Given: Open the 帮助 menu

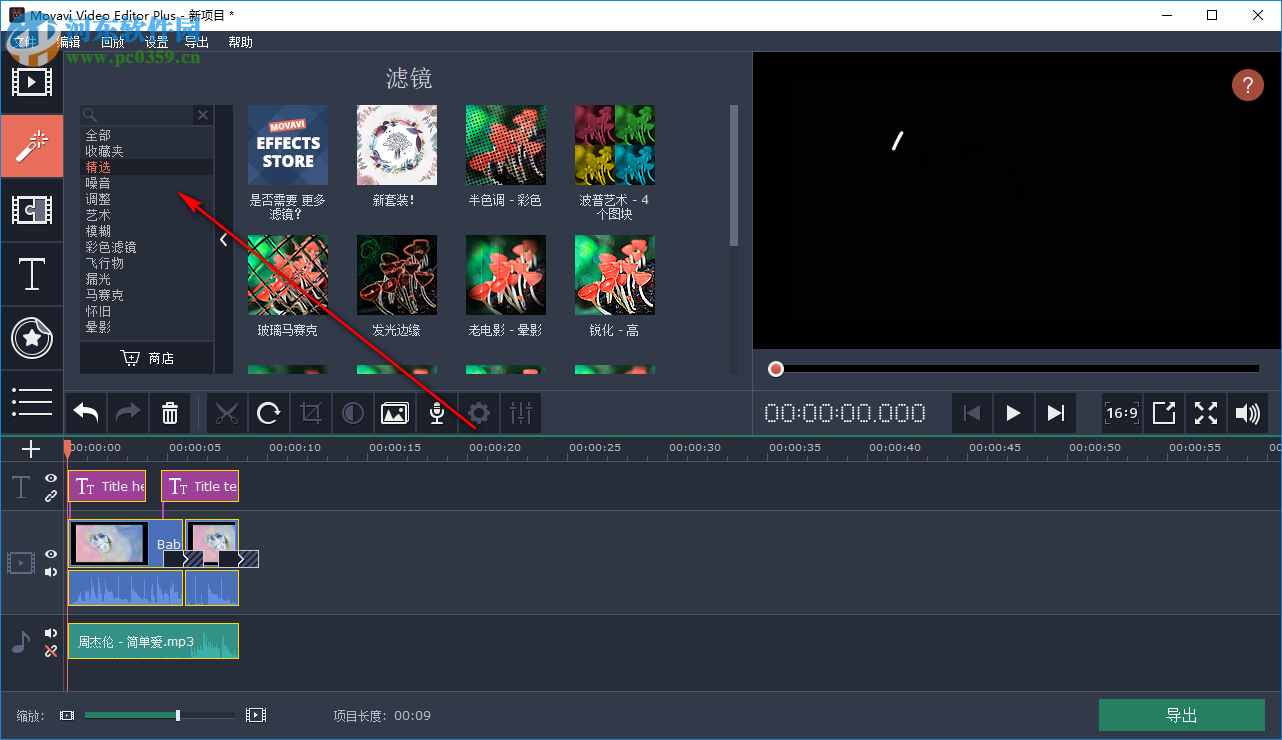Looking at the screenshot, I should click(x=240, y=42).
